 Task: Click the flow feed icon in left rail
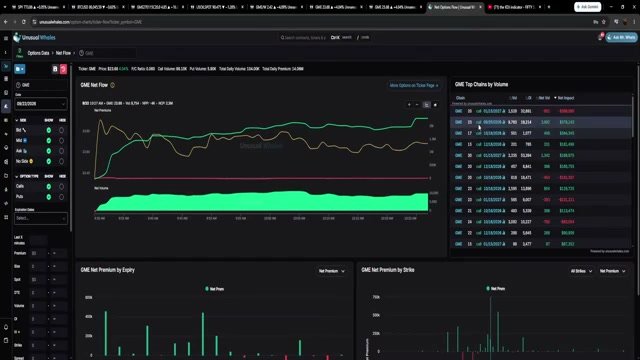pos(6,66)
